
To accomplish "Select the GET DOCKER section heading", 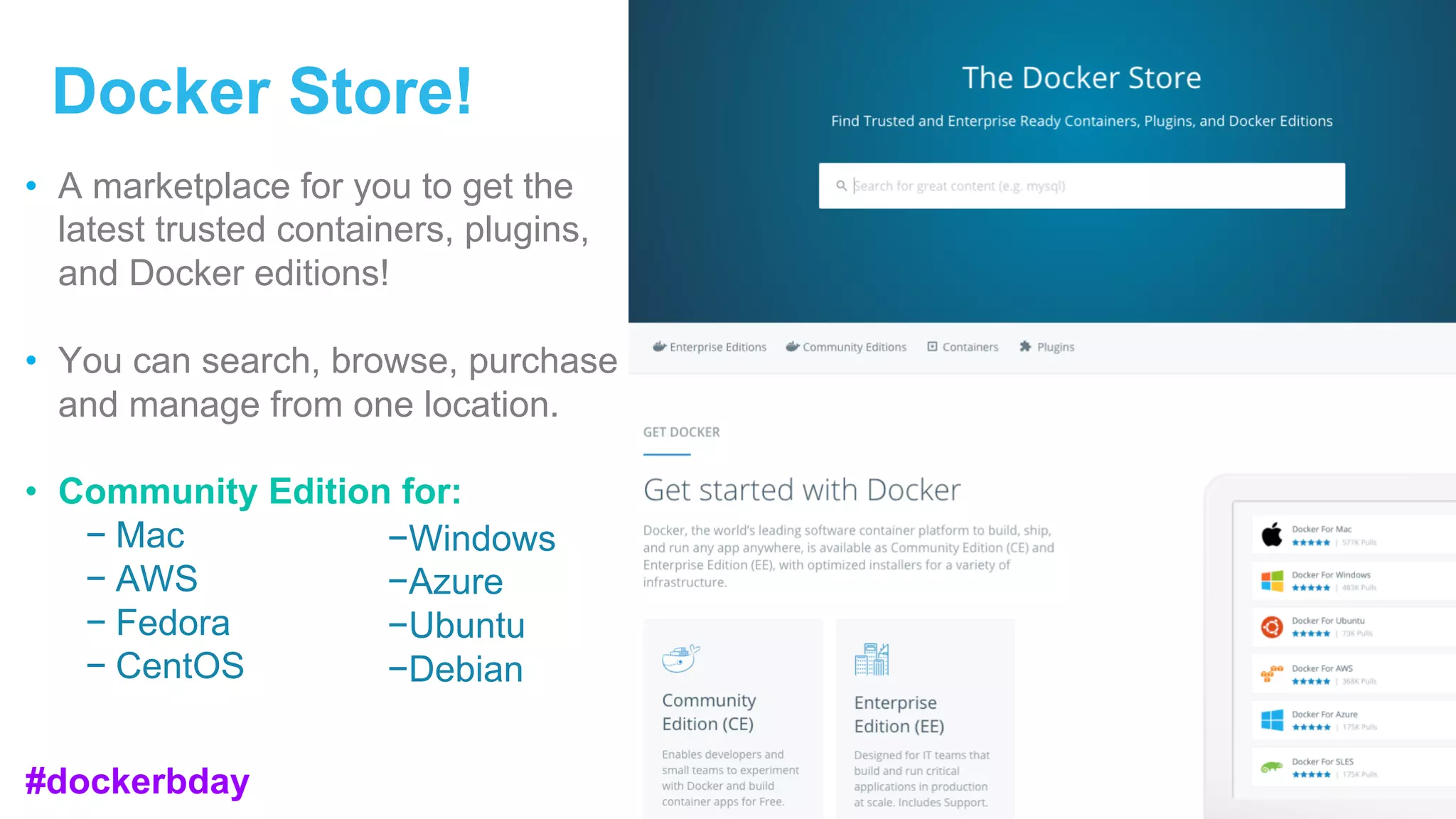I will [x=681, y=432].
